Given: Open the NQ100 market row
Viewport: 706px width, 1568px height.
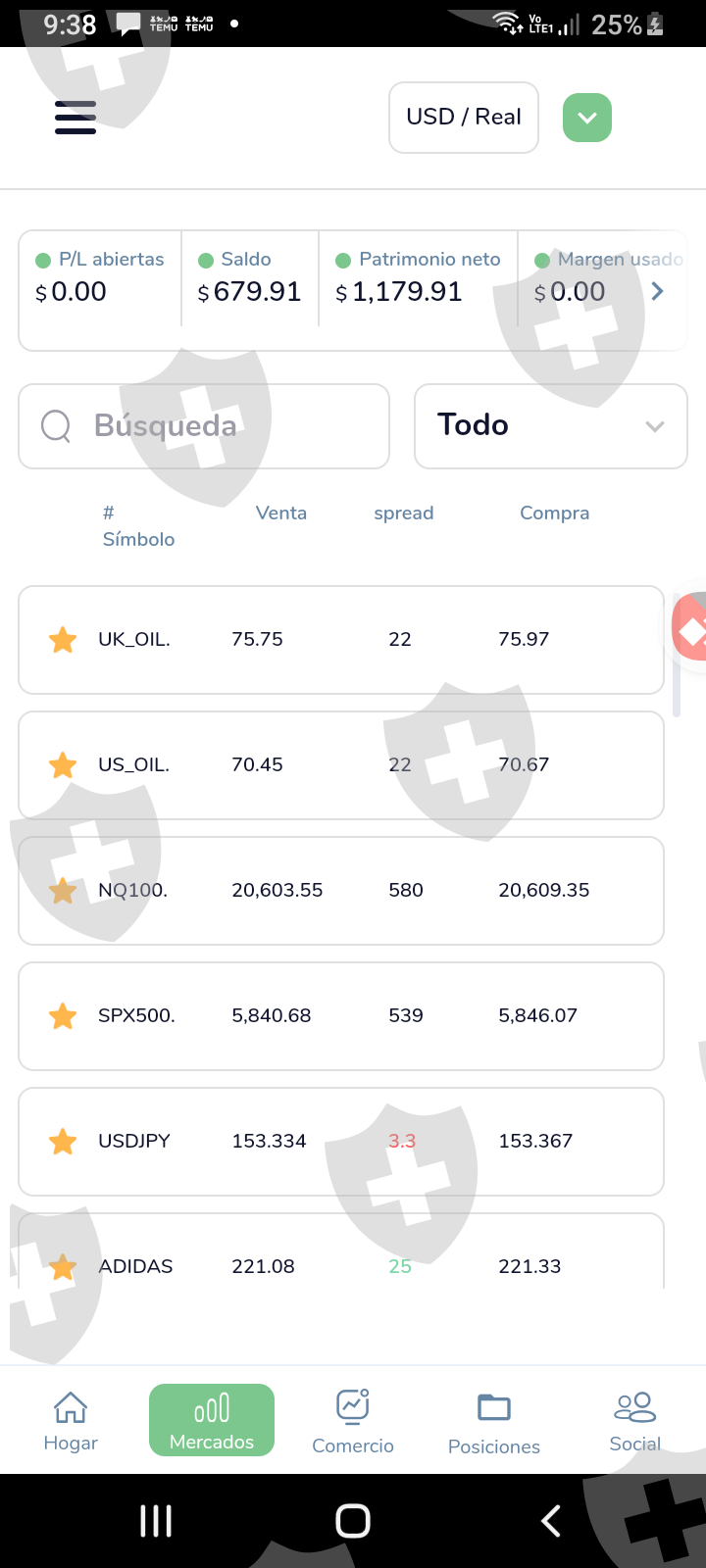Looking at the screenshot, I should [x=341, y=891].
